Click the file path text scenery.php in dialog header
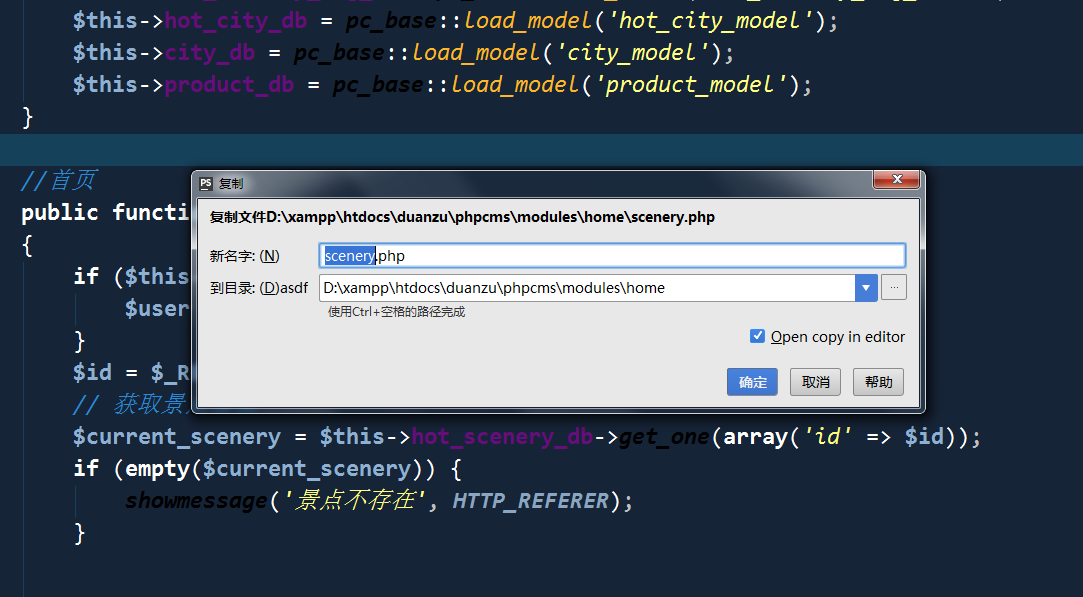The width and height of the screenshot is (1083, 597). tap(462, 217)
